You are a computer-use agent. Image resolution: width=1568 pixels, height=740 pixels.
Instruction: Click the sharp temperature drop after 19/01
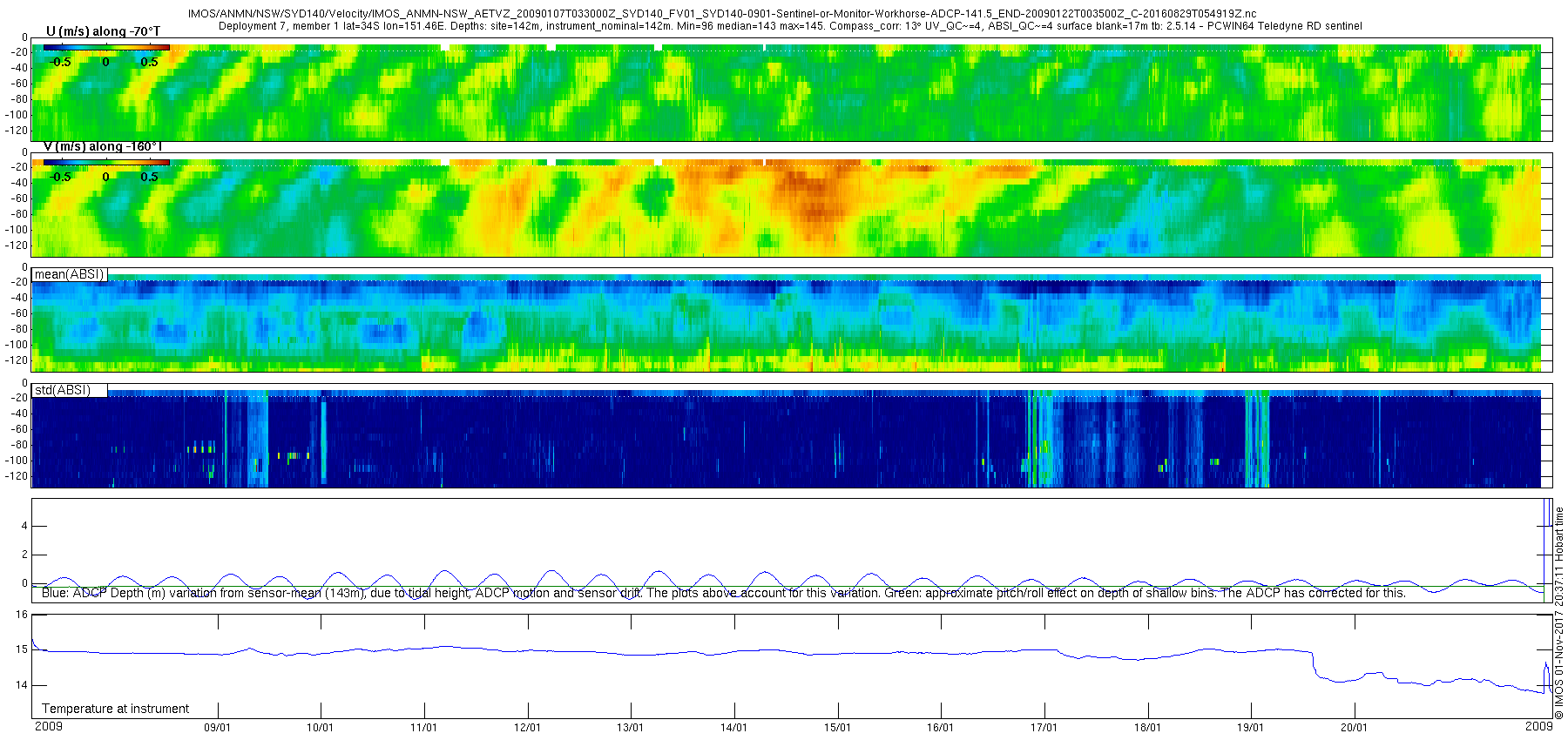1314,664
